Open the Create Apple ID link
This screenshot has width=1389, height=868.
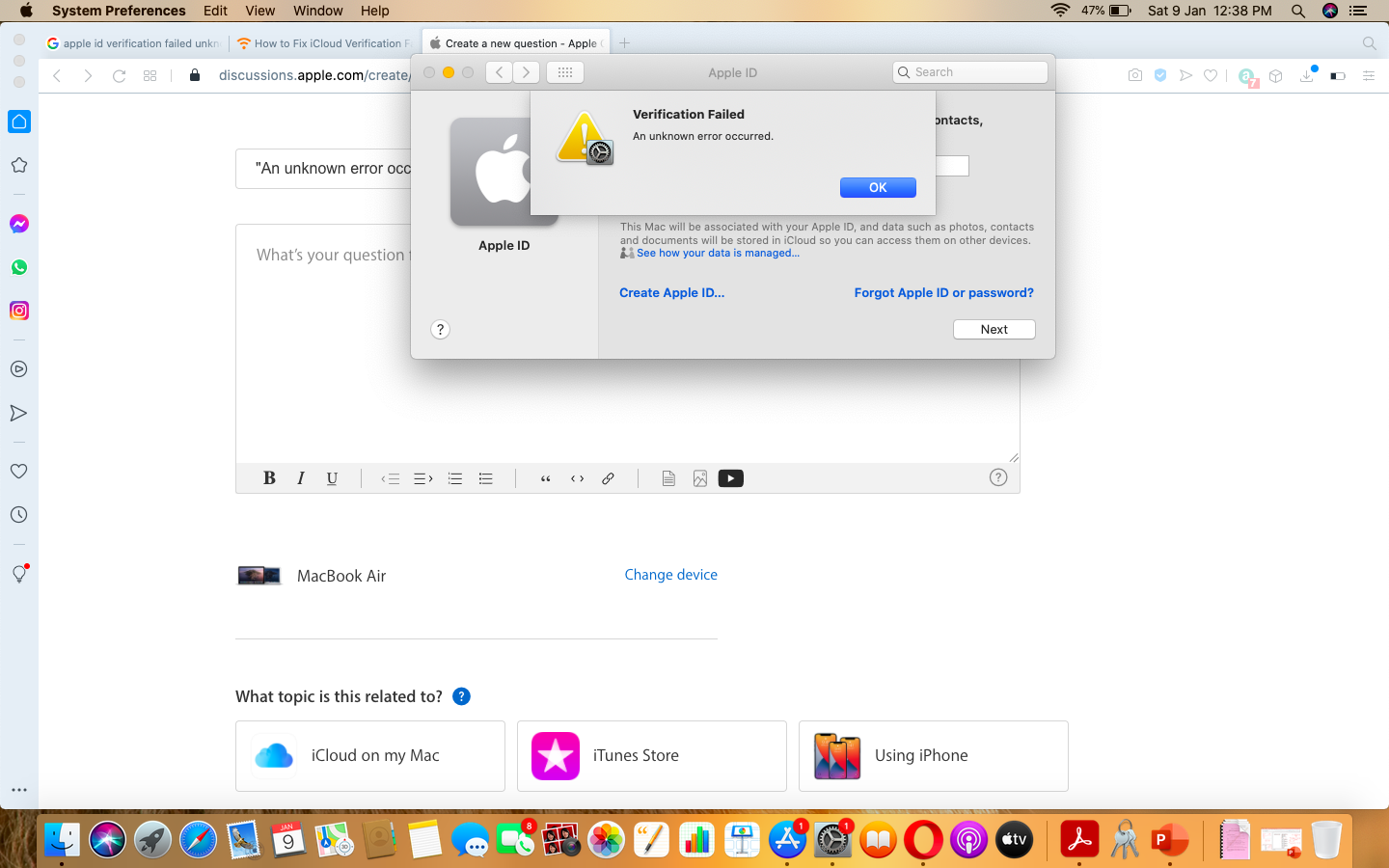pyautogui.click(x=671, y=292)
